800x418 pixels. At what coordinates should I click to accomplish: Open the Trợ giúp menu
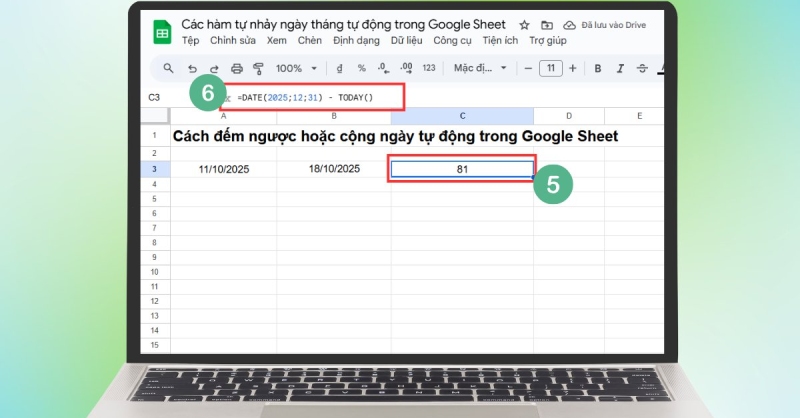pos(547,41)
